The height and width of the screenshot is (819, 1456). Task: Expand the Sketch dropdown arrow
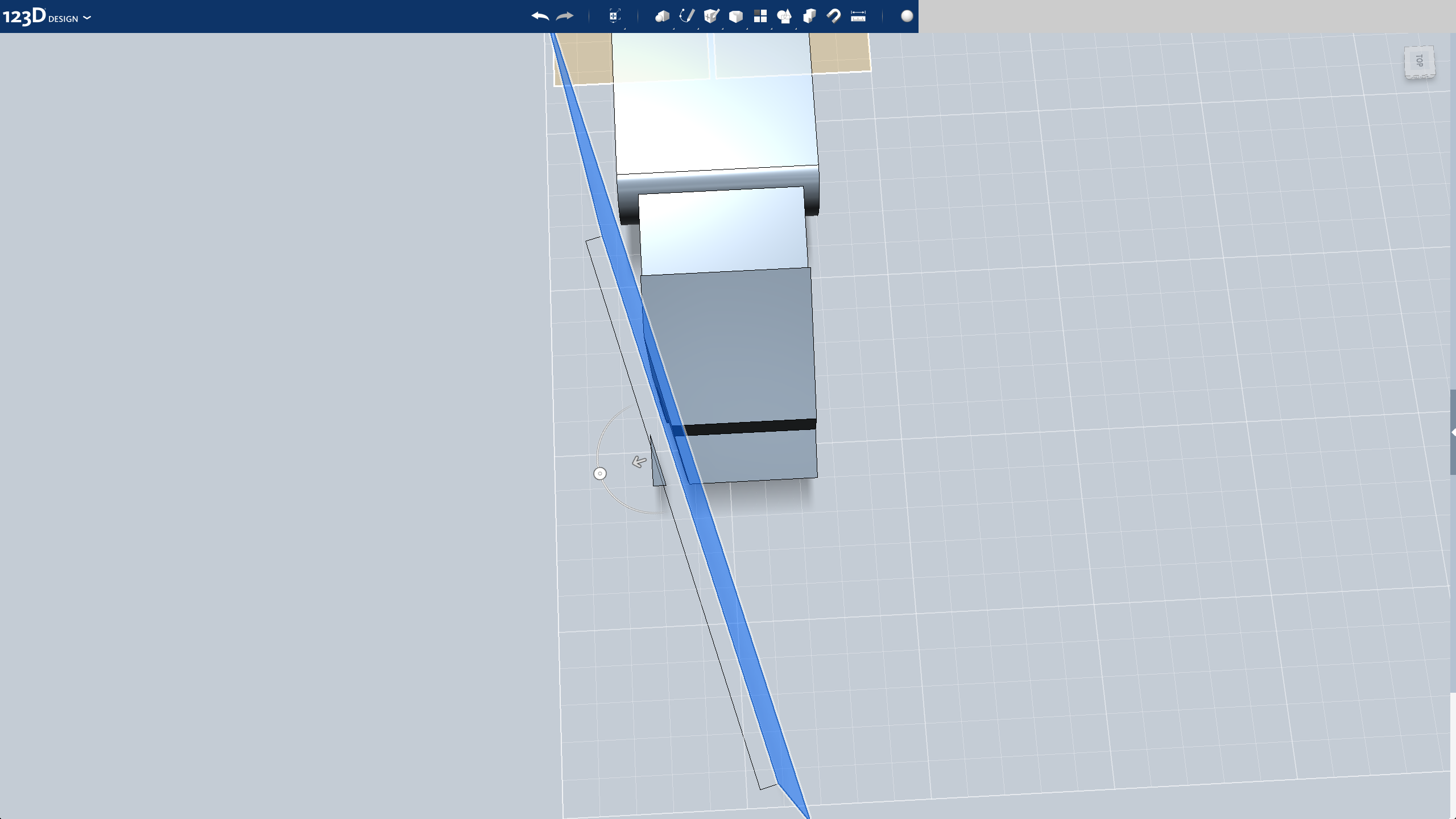coord(698,28)
